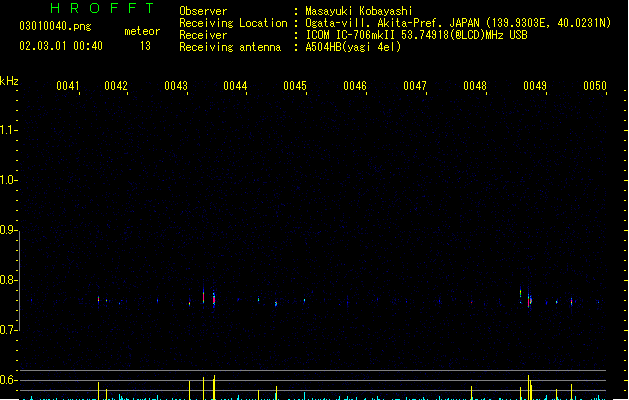Click the 0041 time marker
629x400 pixels.
coord(67,86)
